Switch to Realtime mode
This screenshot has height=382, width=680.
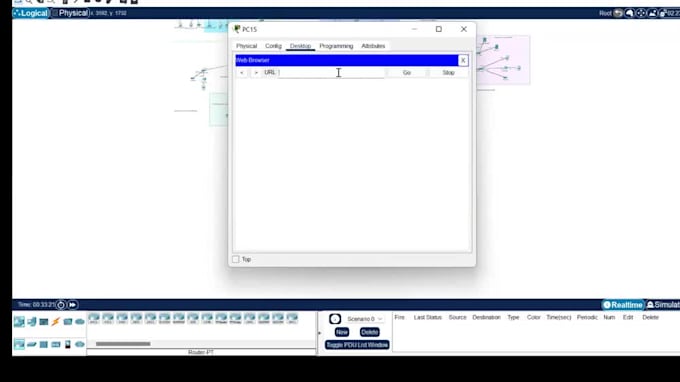pos(623,305)
